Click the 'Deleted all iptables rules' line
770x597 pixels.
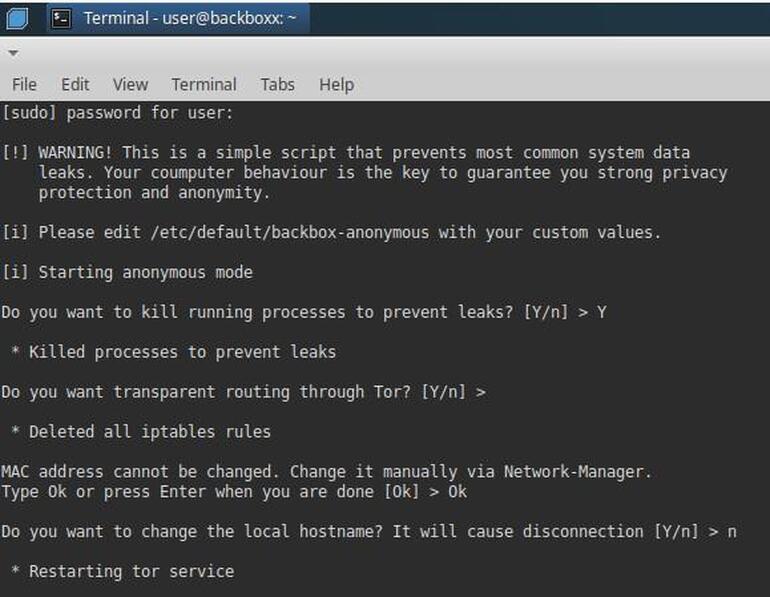[141, 432]
